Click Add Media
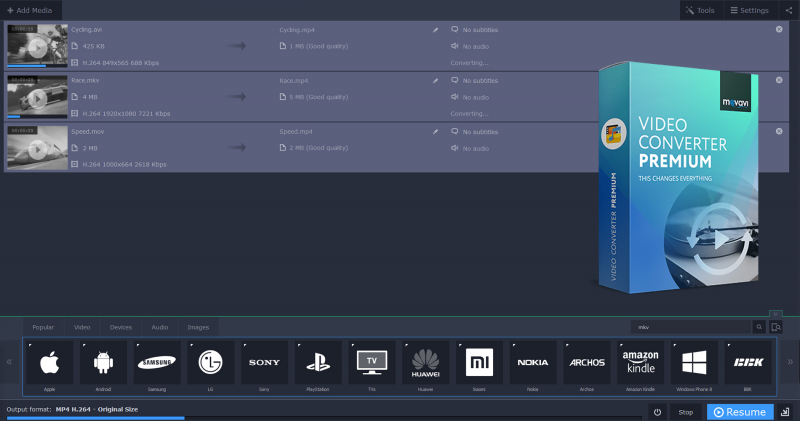The image size is (800, 421). [30, 10]
